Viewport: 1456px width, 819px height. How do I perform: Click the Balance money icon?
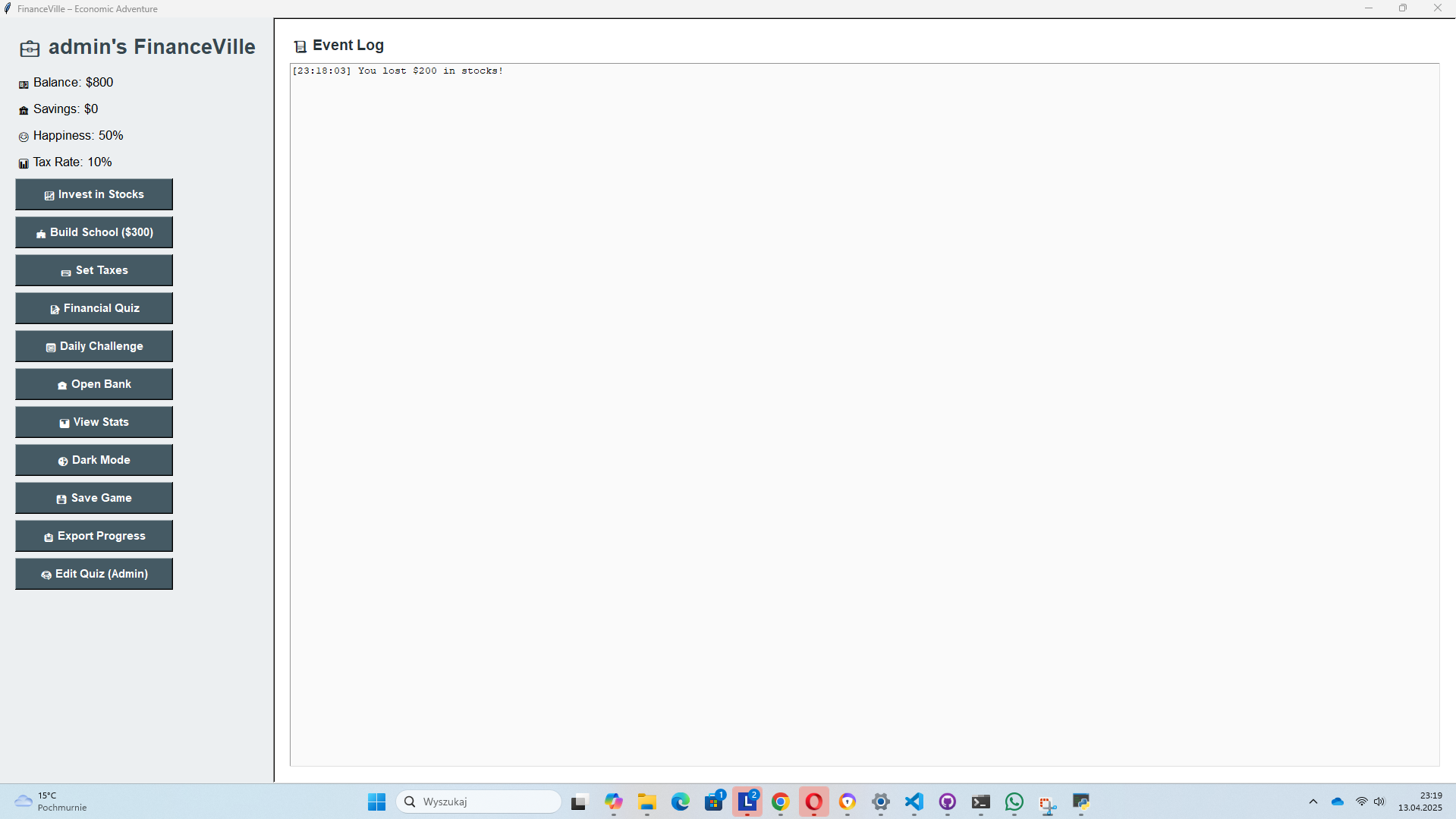coord(24,84)
